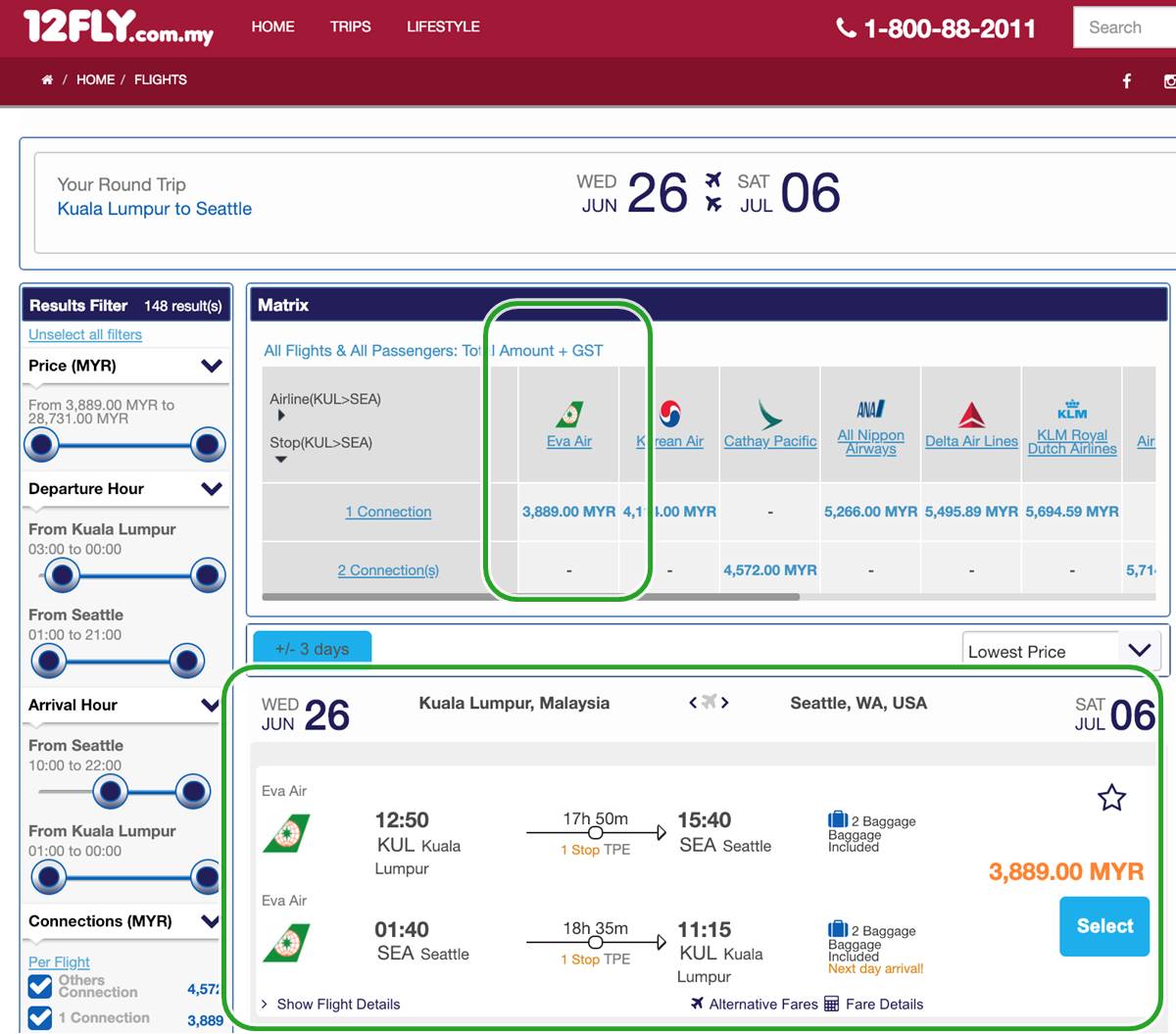This screenshot has height=1034, width=1176.
Task: Expand Show Flight Details
Action: pos(338,1004)
